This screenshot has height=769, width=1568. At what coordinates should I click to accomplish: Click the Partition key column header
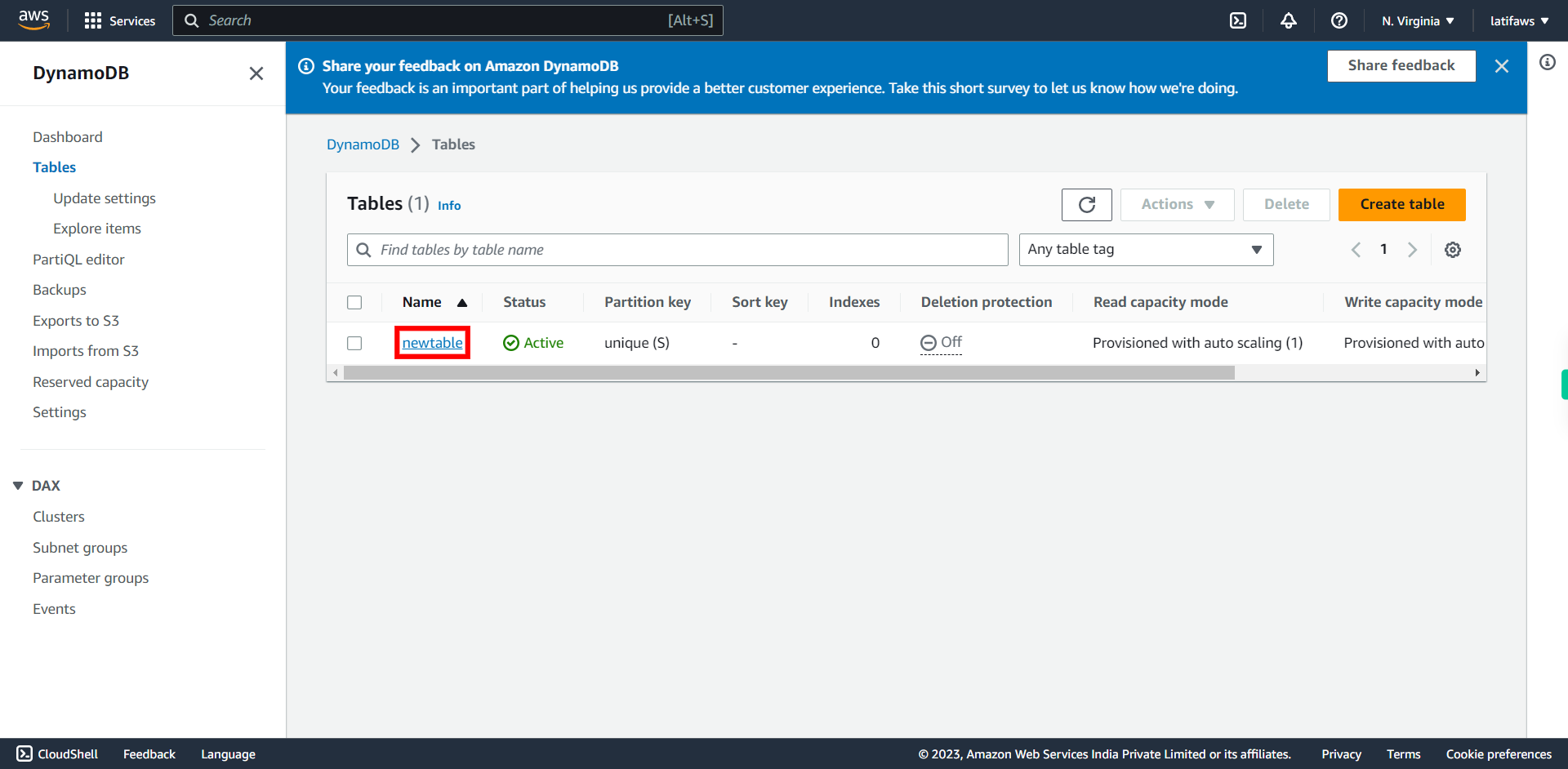click(648, 302)
